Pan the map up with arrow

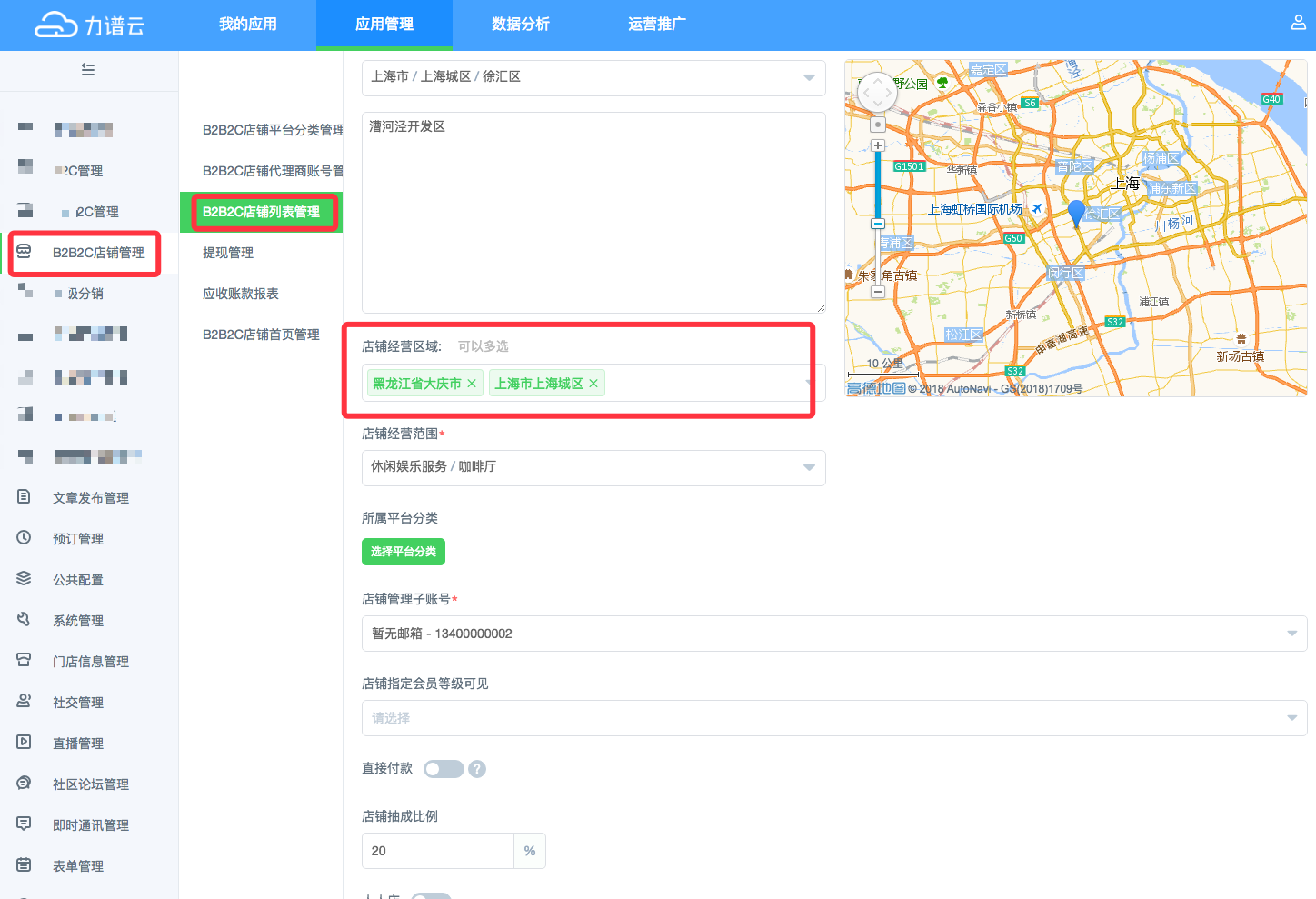point(878,80)
